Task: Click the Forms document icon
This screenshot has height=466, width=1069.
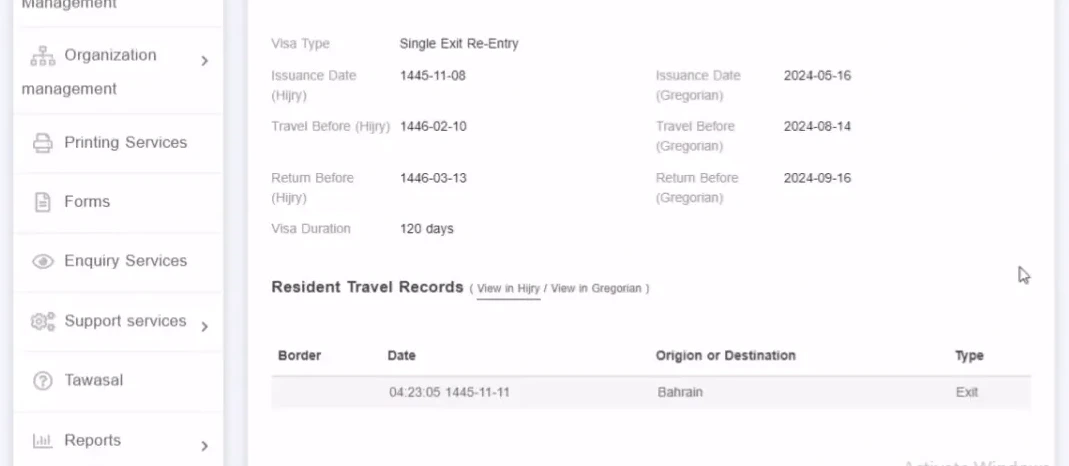Action: [x=43, y=202]
